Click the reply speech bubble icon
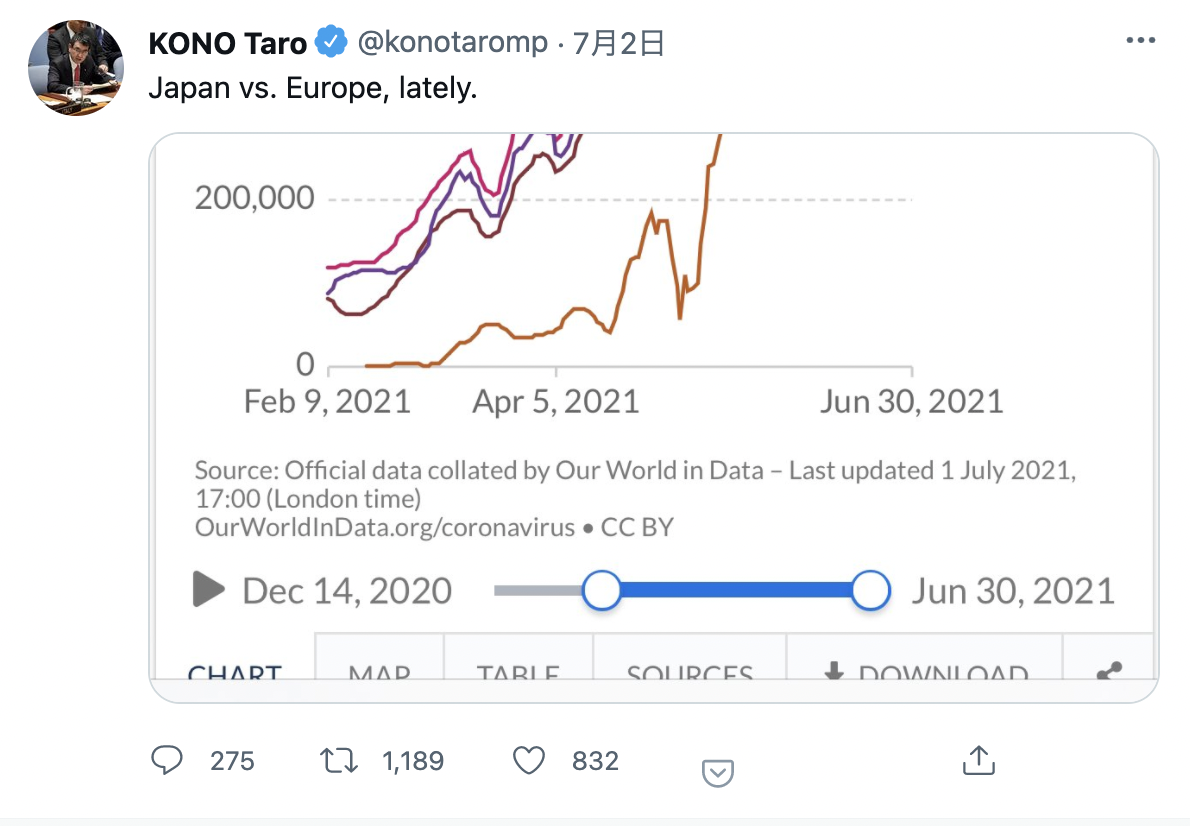This screenshot has width=1190, height=826. coord(167,760)
